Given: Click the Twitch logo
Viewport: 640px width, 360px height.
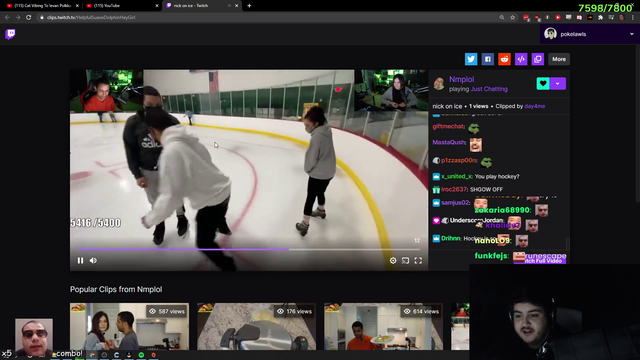Looking at the screenshot, I should tap(11, 34).
